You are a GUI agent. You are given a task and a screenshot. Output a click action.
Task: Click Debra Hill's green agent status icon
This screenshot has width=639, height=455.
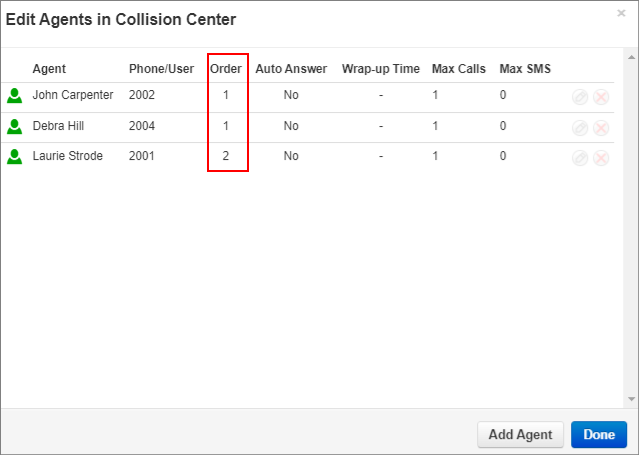[15, 126]
